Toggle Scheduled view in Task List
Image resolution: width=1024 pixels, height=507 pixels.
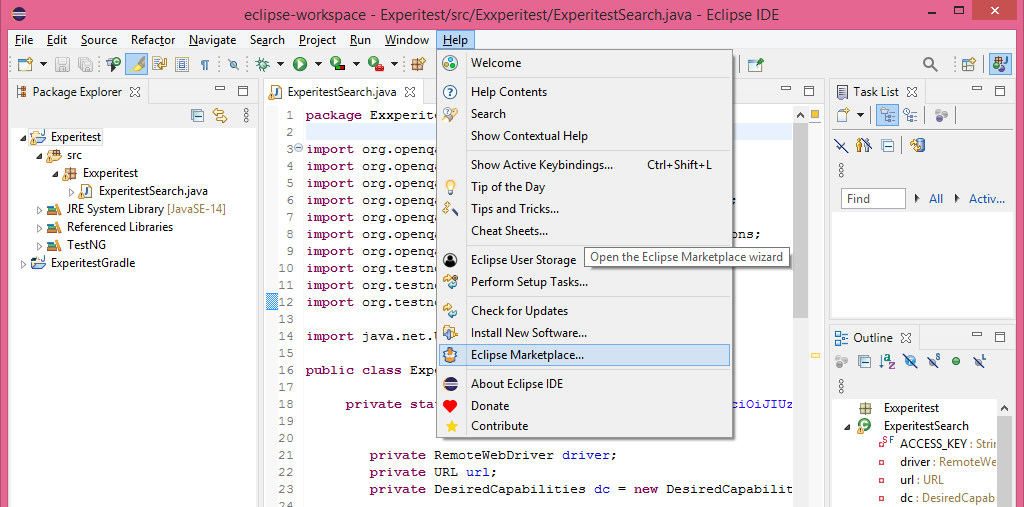(910, 115)
